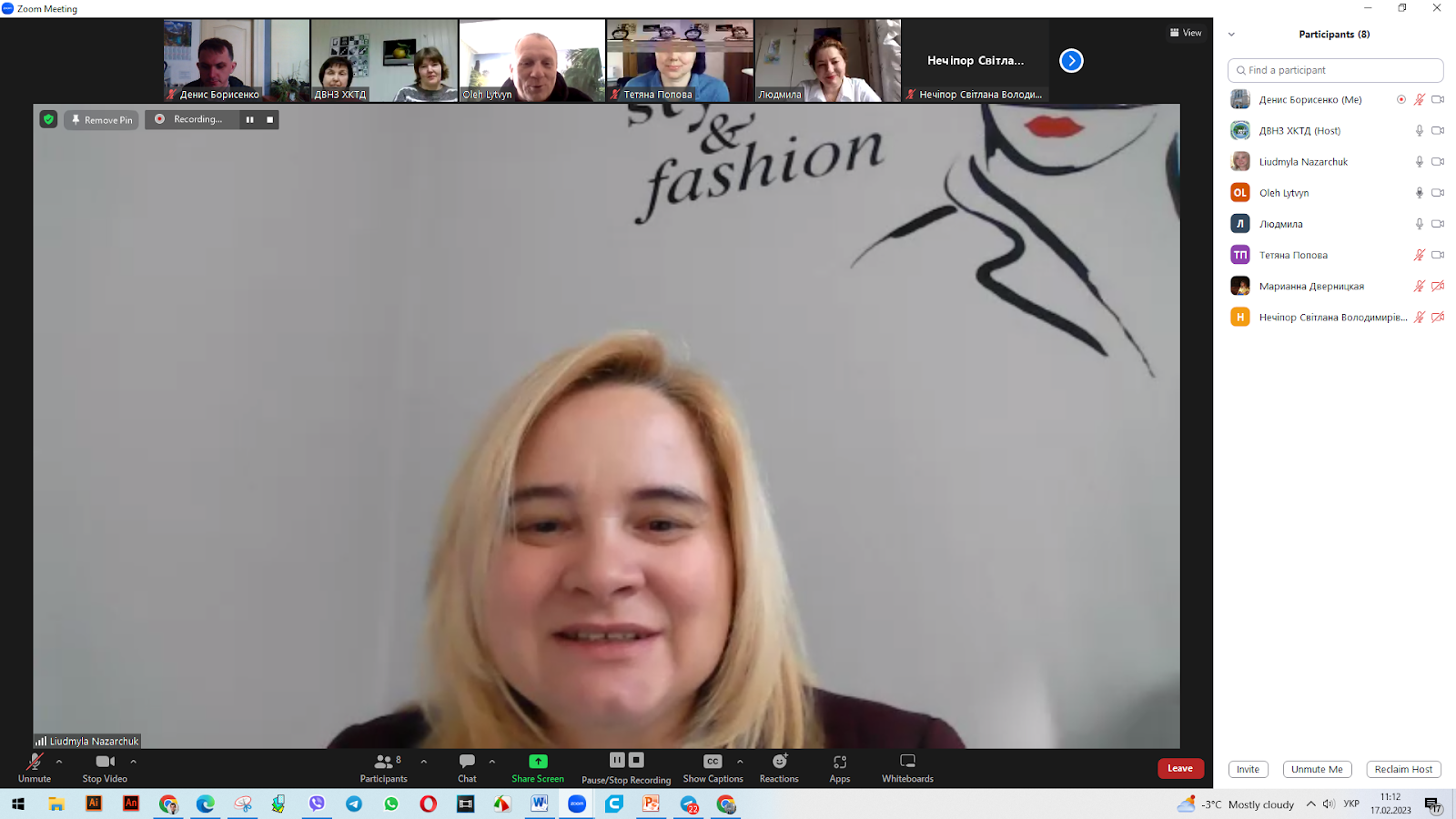
Task: Toggle camera icon for Денис Борисенко (Me)
Action: tap(1438, 100)
